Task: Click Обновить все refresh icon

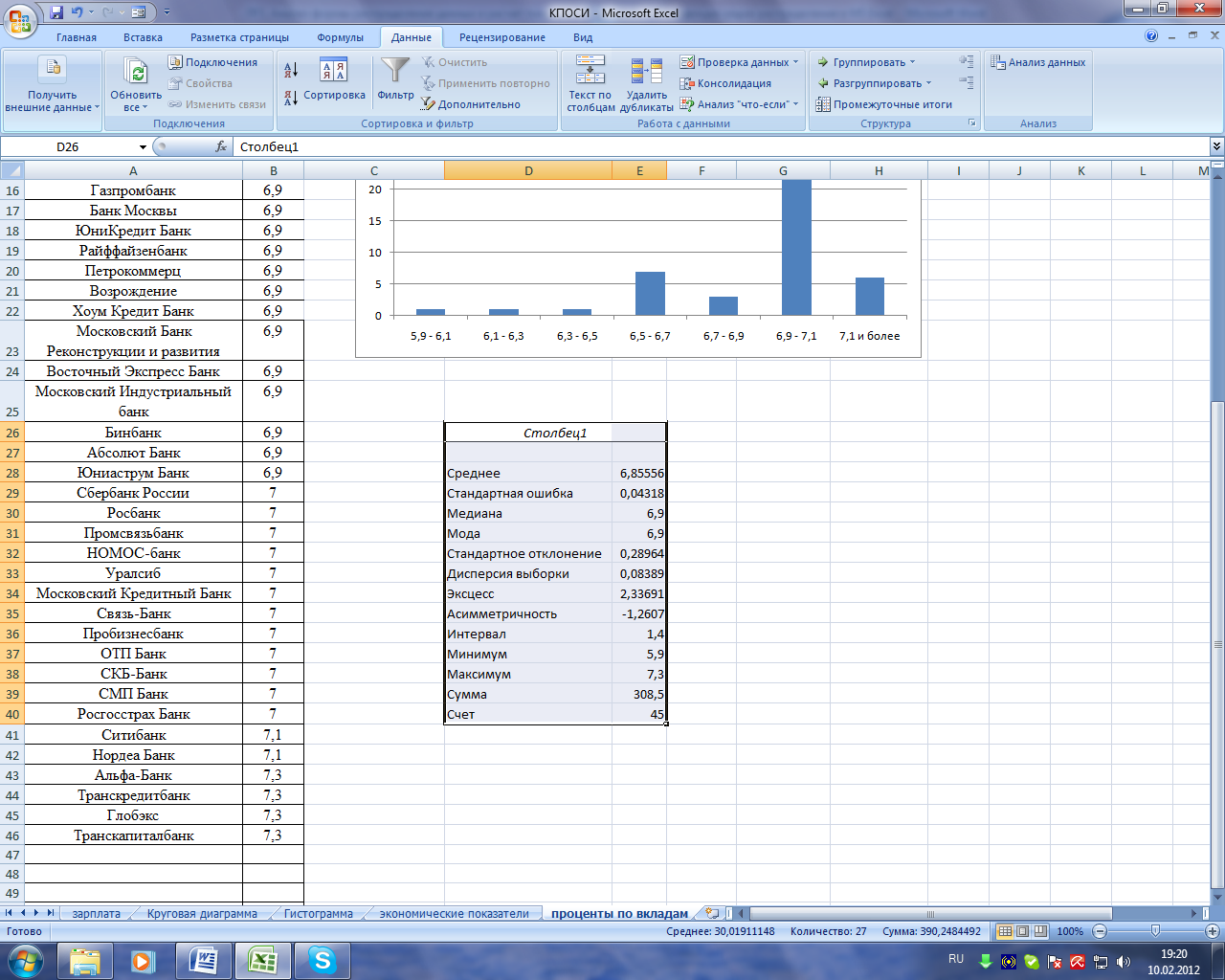Action: tap(137, 73)
